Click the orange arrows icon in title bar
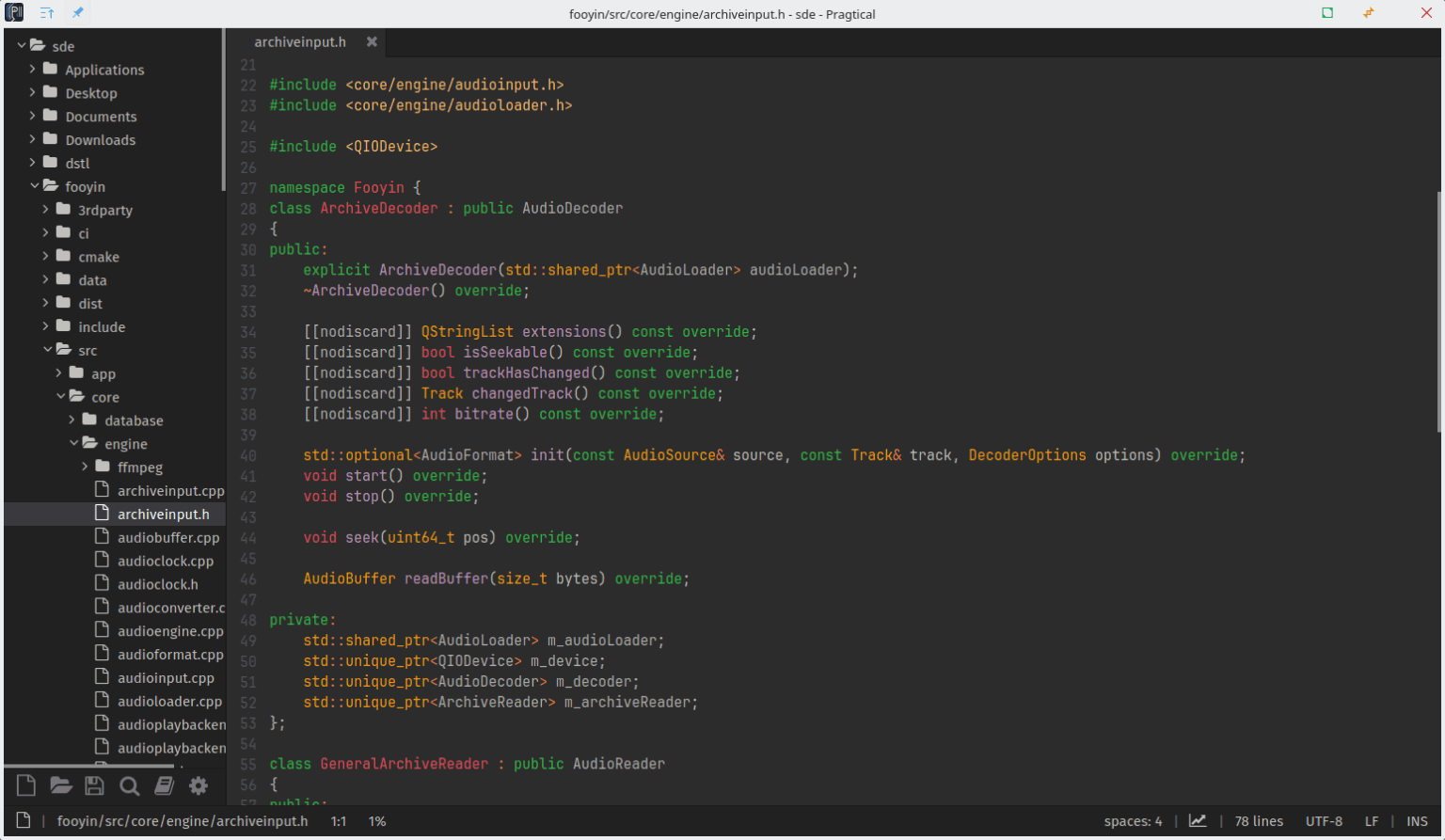This screenshot has width=1445, height=840. (1369, 12)
